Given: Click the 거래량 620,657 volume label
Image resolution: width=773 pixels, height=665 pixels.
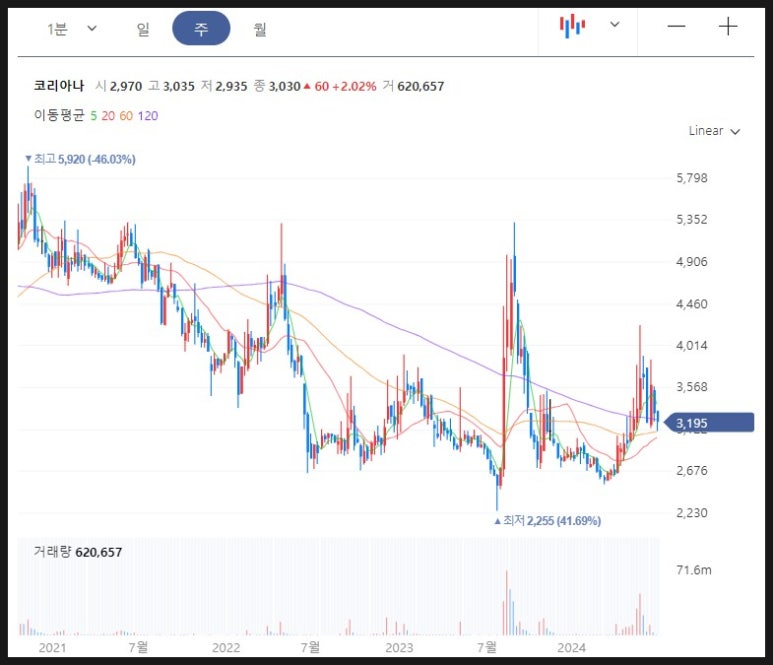Looking at the screenshot, I should [x=78, y=552].
